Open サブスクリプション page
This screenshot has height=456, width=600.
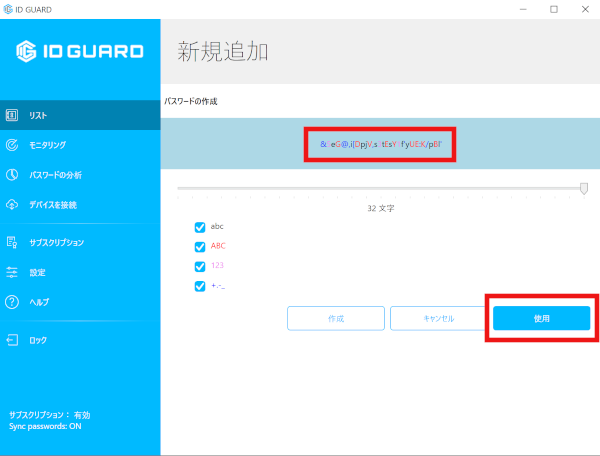tap(80, 242)
